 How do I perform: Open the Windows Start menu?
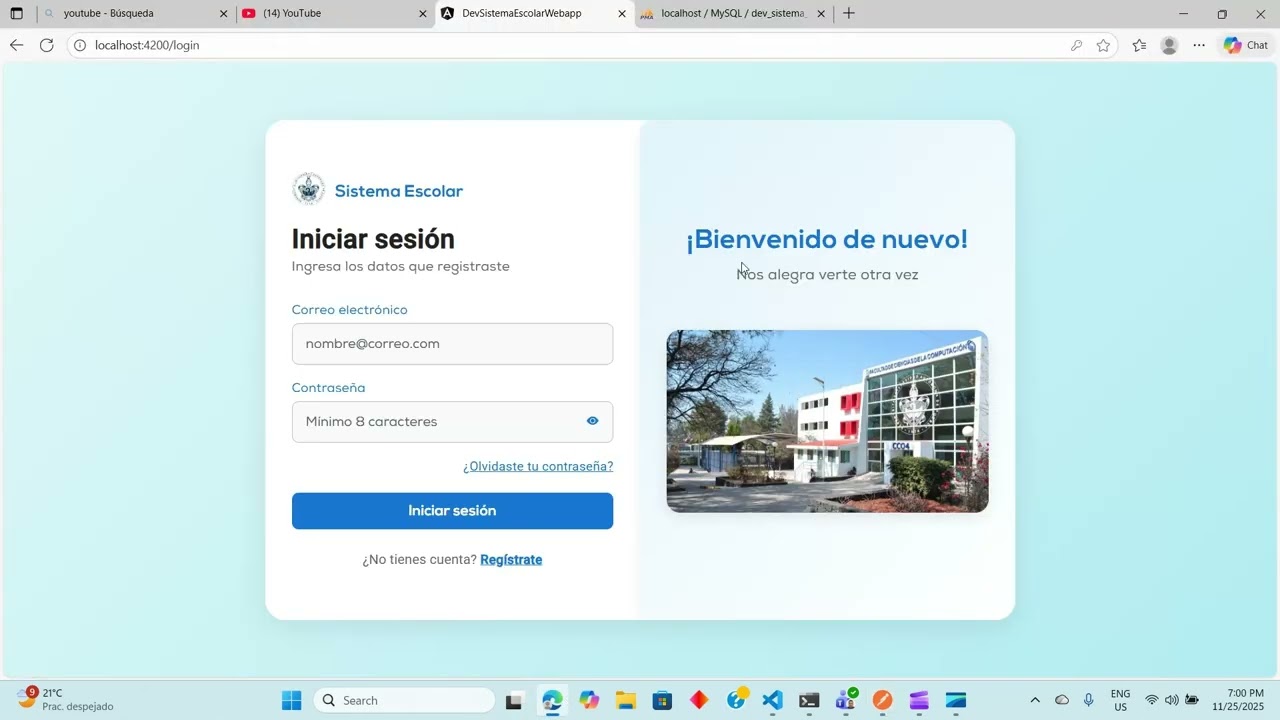click(292, 700)
